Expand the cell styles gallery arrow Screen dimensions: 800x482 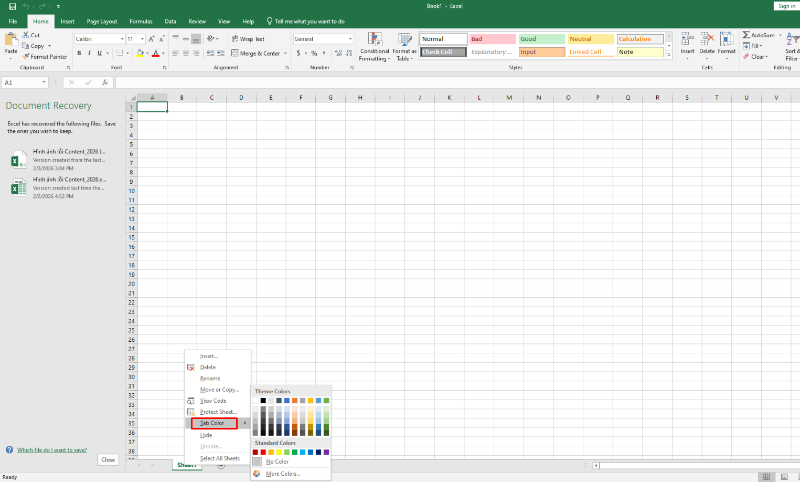[669, 55]
